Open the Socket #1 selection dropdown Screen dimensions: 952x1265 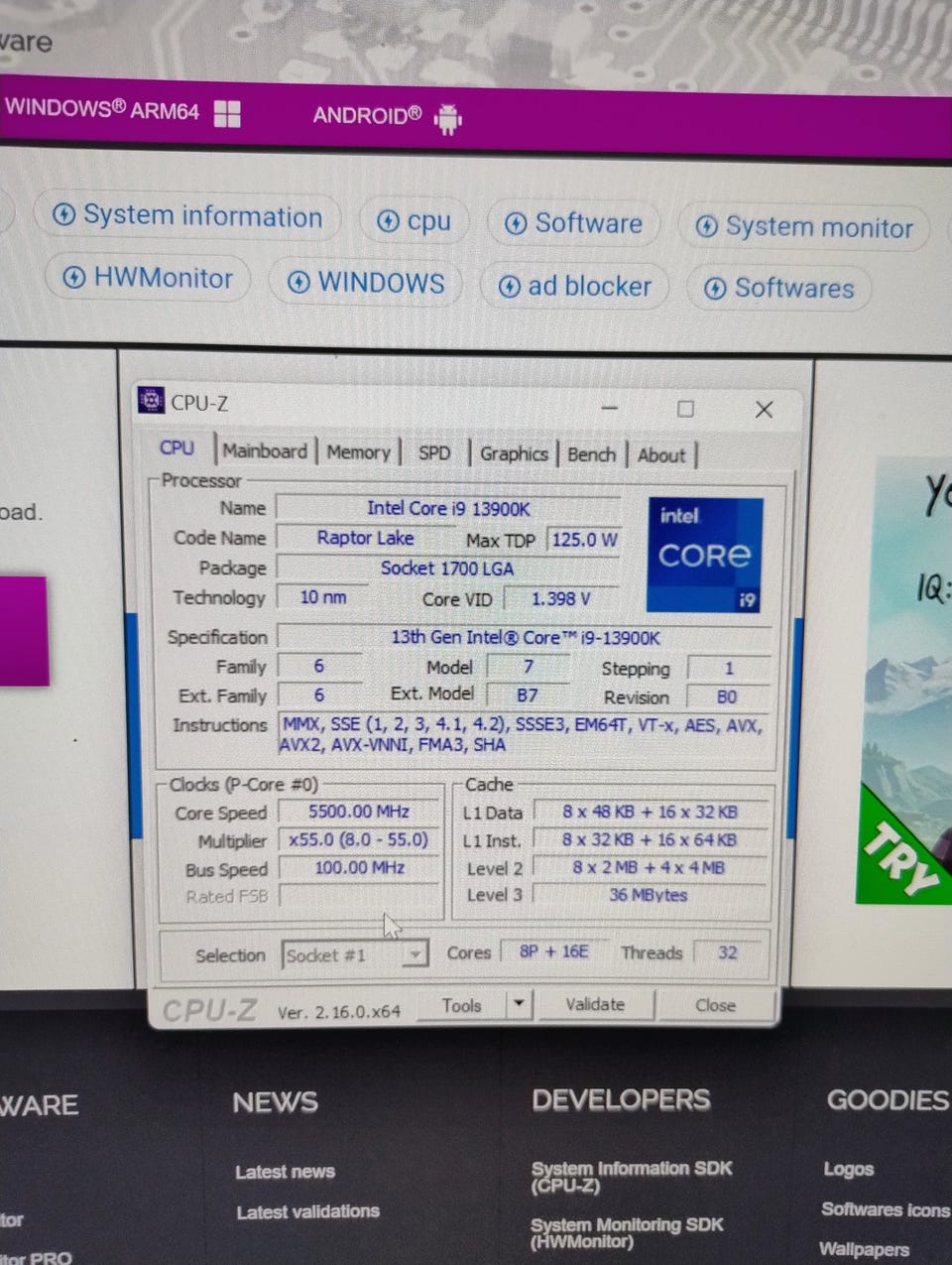[x=355, y=955]
